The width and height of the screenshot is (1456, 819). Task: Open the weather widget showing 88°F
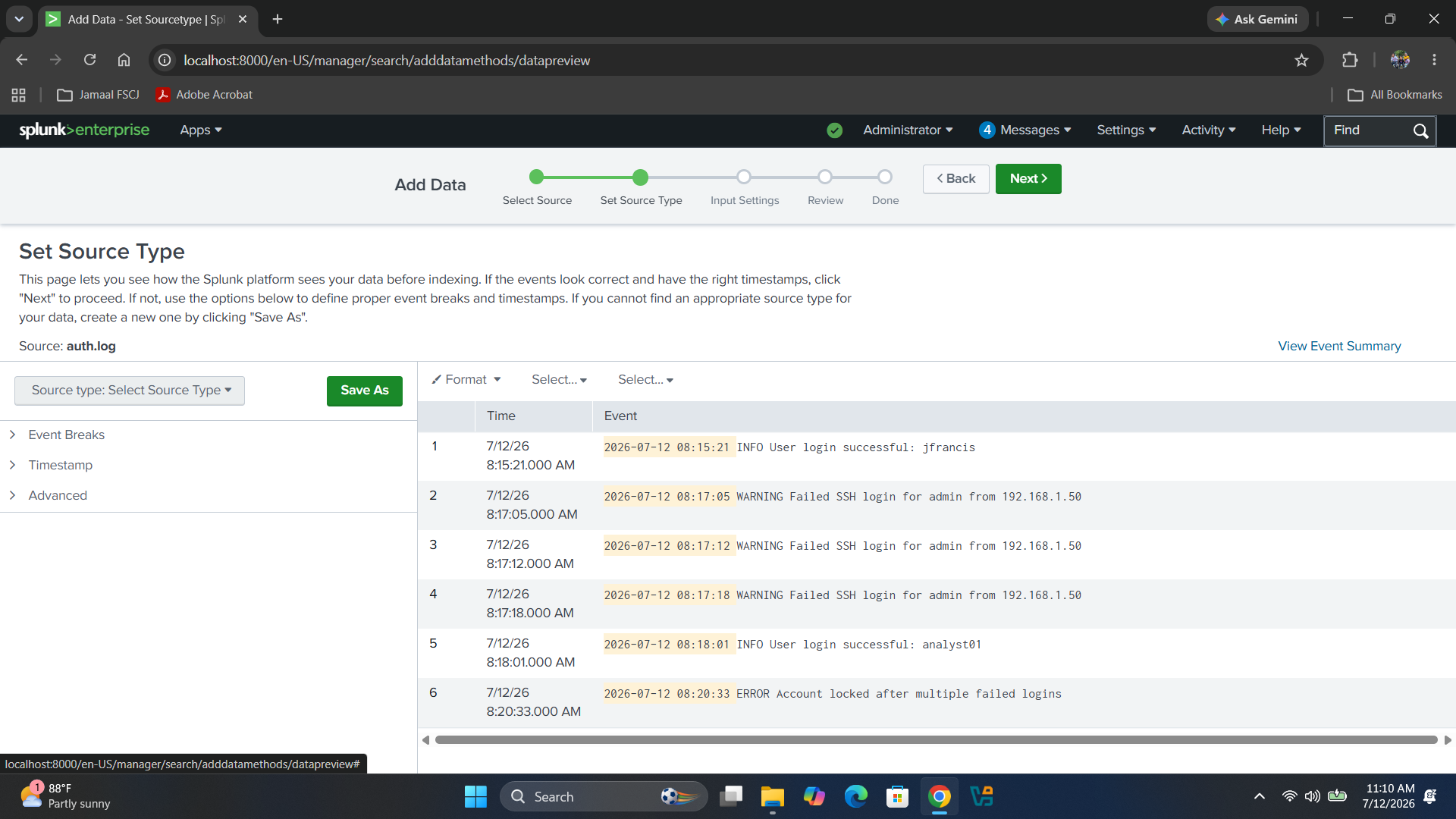65,796
